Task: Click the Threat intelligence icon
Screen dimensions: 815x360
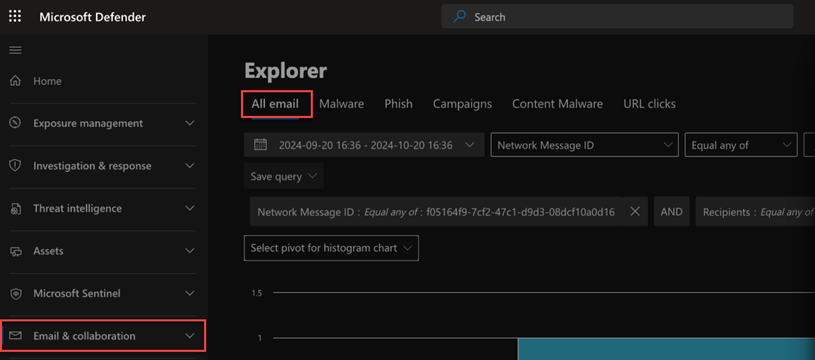Action: point(16,208)
